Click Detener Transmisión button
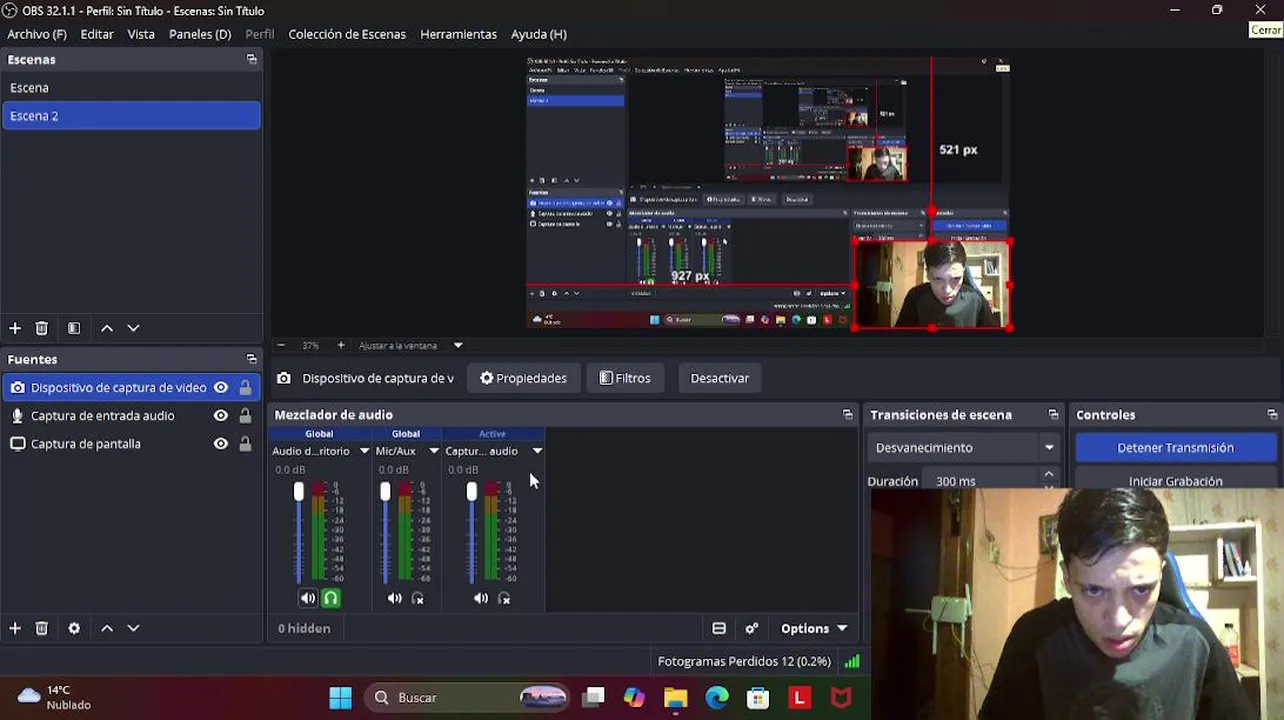Image resolution: width=1284 pixels, height=720 pixels. pyautogui.click(x=1176, y=447)
